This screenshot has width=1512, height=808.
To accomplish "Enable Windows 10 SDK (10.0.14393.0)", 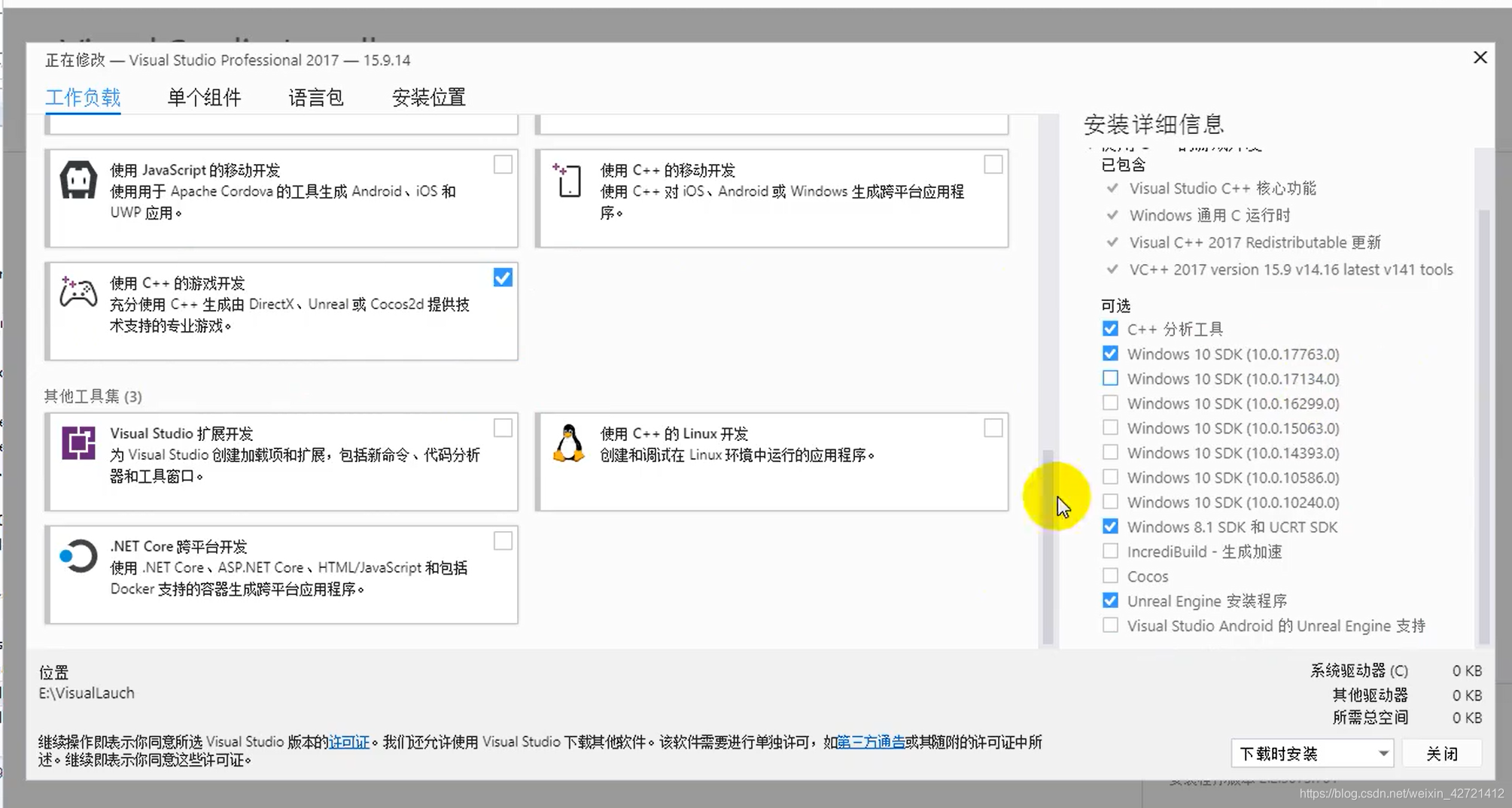I will 1110,453.
